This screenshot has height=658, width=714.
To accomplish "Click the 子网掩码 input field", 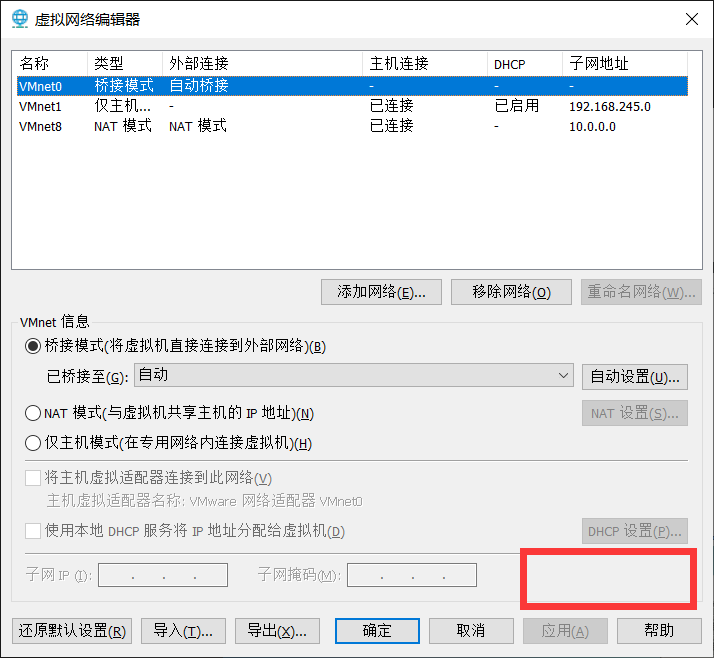I will 412,575.
